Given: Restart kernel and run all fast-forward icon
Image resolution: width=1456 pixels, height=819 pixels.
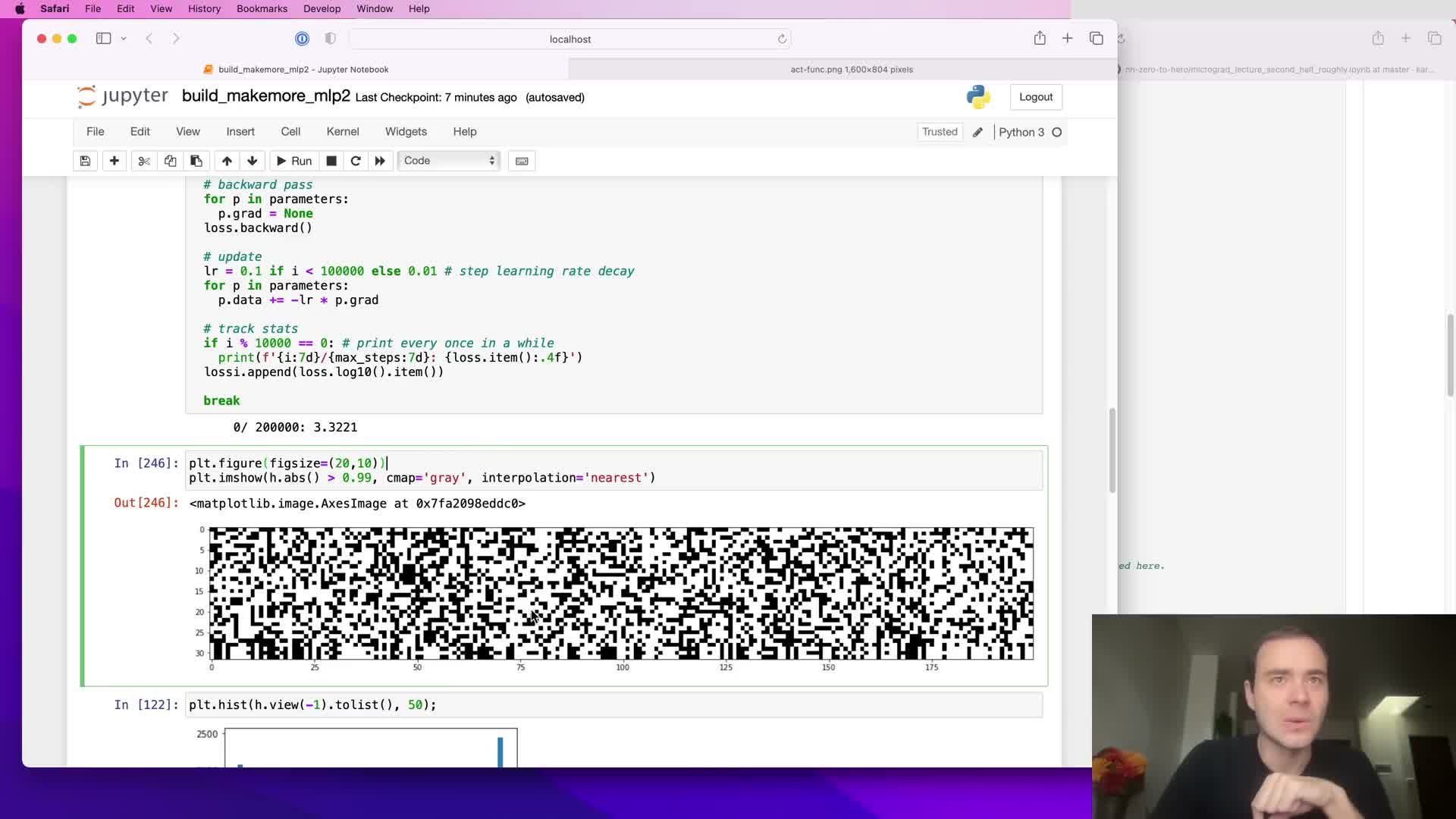Looking at the screenshot, I should [x=380, y=161].
